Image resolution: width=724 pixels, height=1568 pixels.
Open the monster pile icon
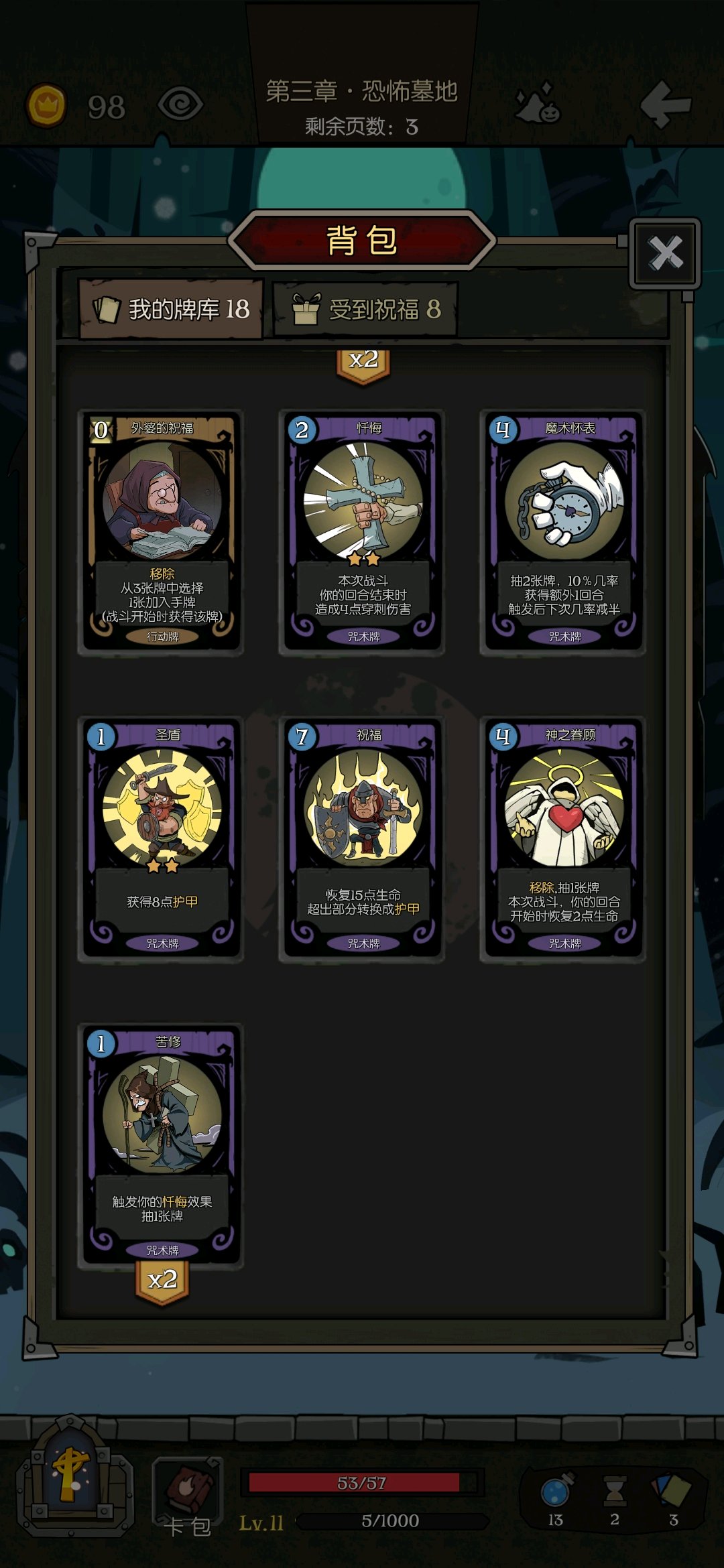coord(538,104)
